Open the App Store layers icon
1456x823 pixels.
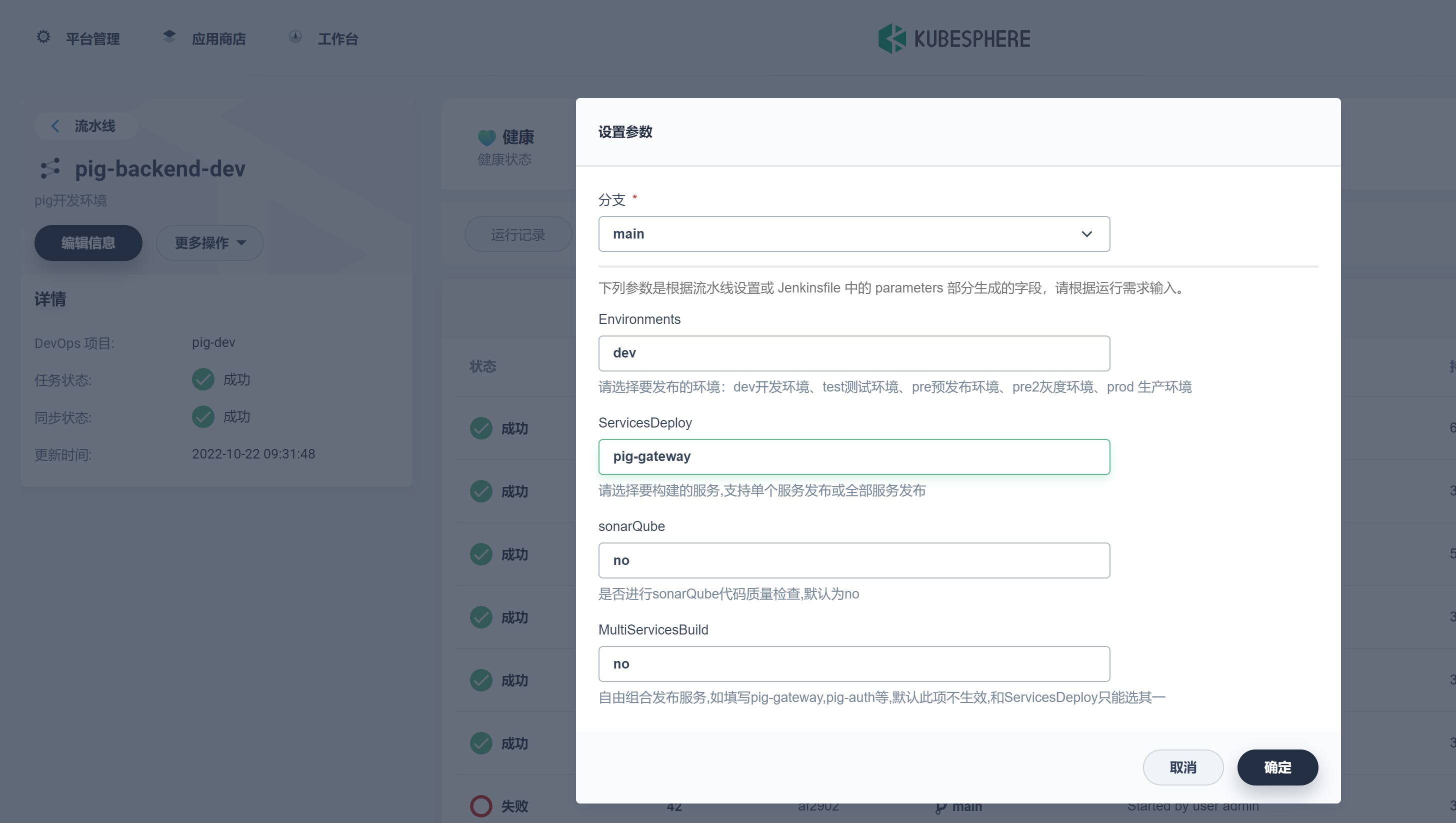[169, 36]
